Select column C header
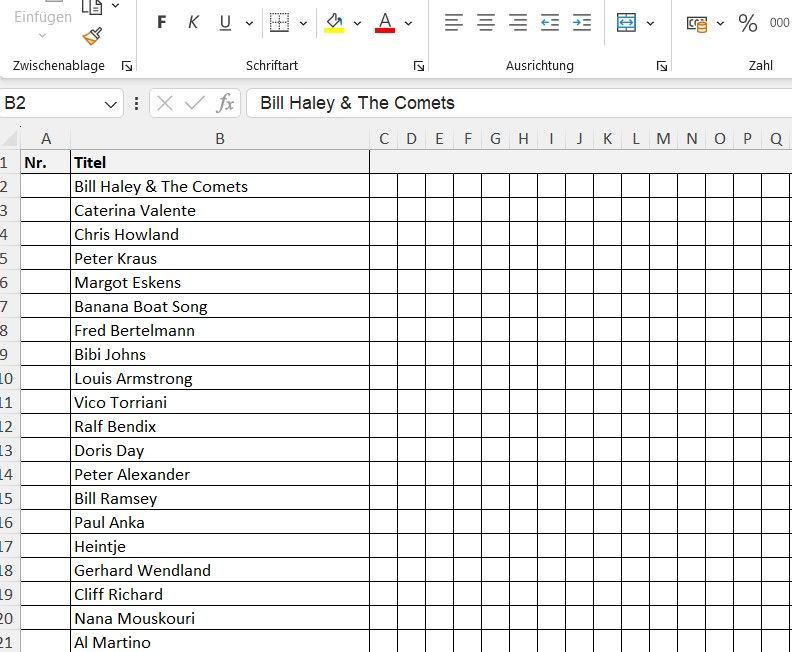The height and width of the screenshot is (652, 792). (384, 139)
